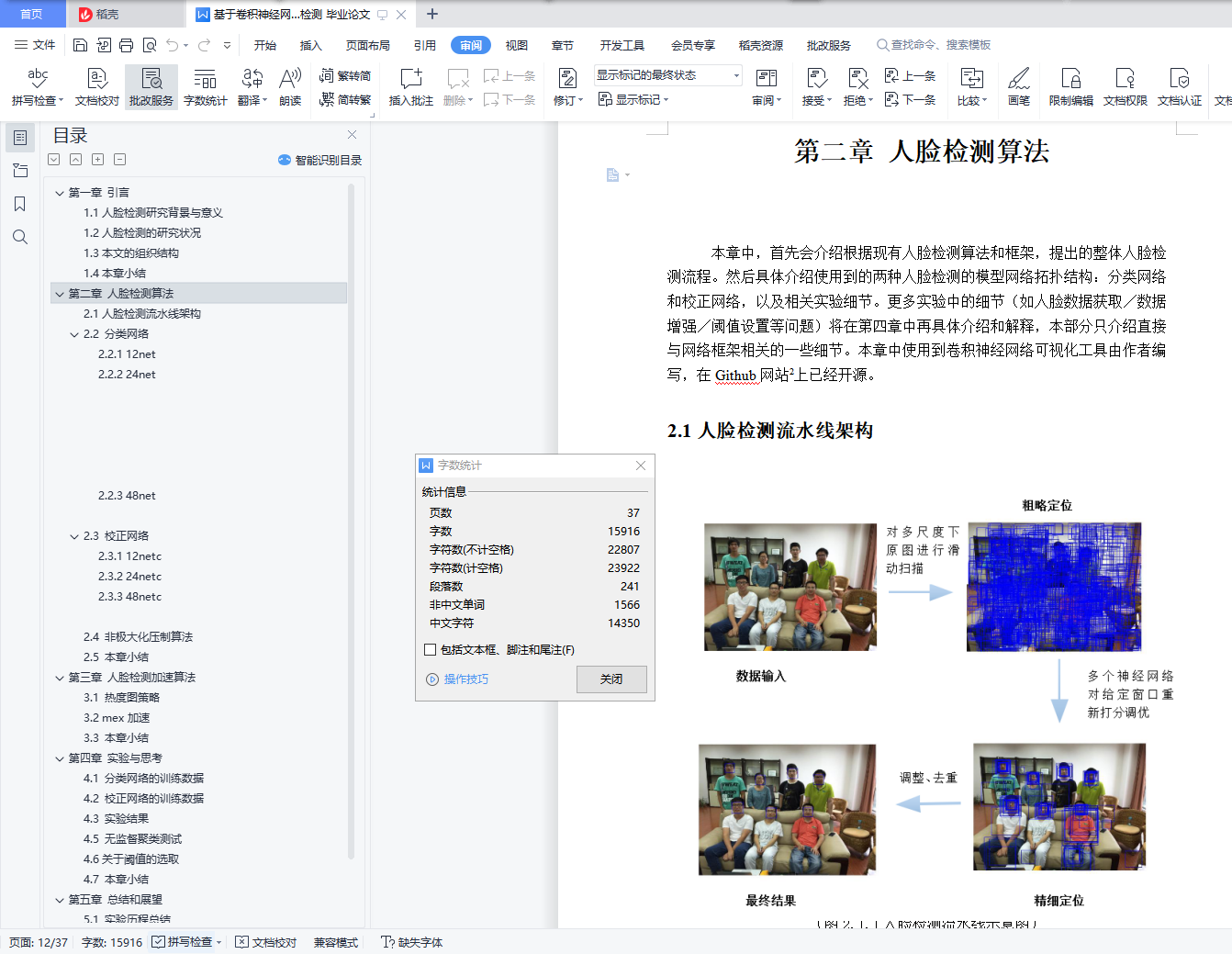Image resolution: width=1232 pixels, height=954 pixels.
Task: Convert text with 简转繁
Action: [x=345, y=99]
